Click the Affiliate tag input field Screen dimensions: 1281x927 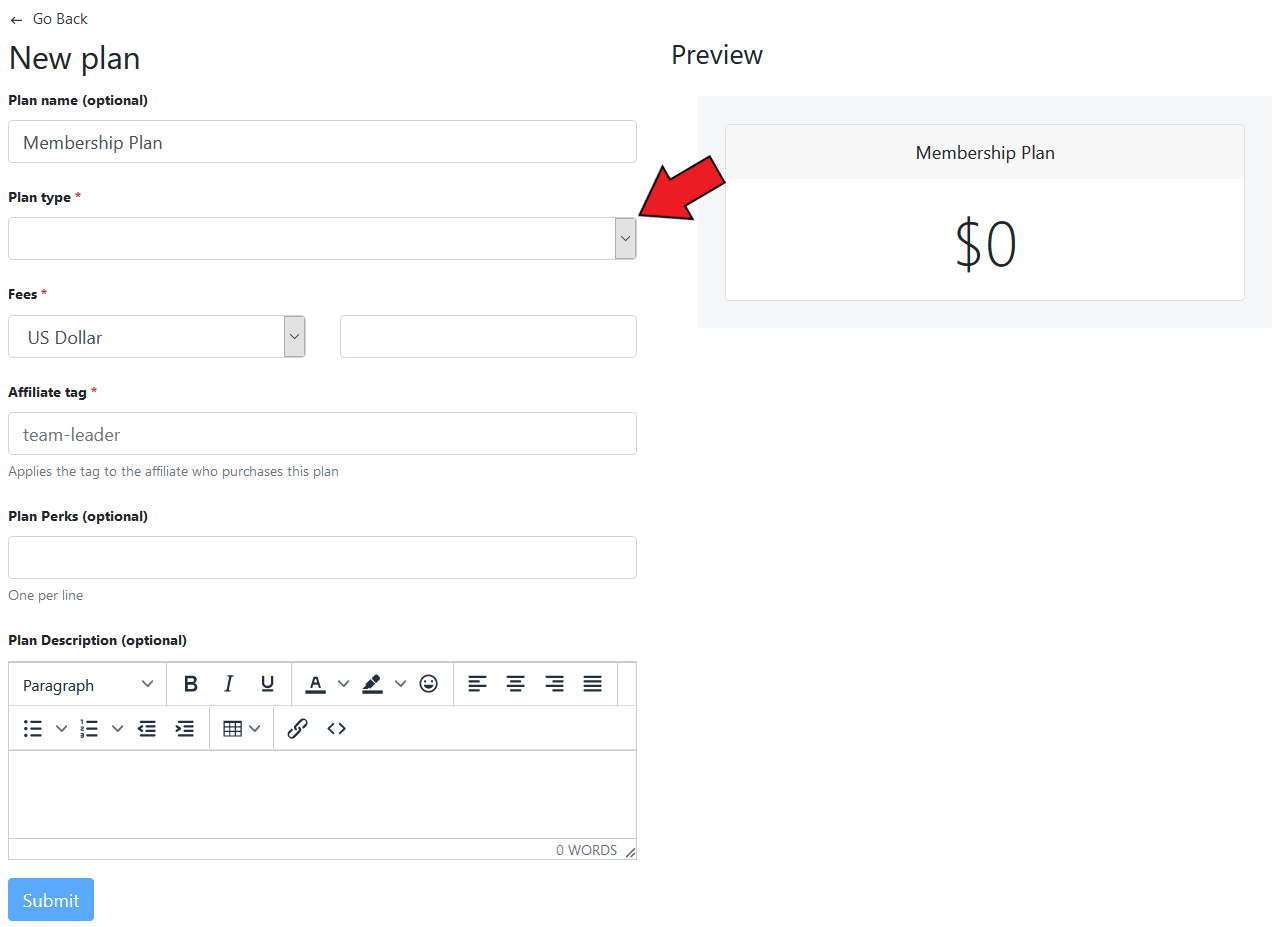click(x=322, y=434)
